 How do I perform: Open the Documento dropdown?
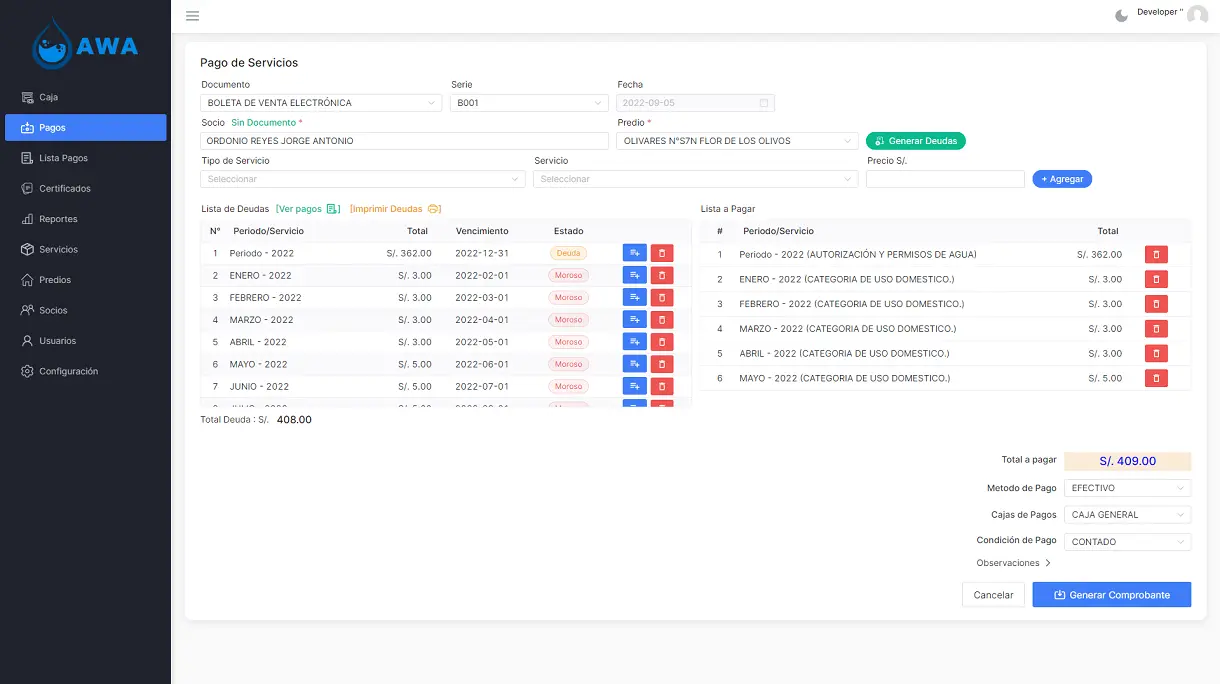pyautogui.click(x=320, y=103)
